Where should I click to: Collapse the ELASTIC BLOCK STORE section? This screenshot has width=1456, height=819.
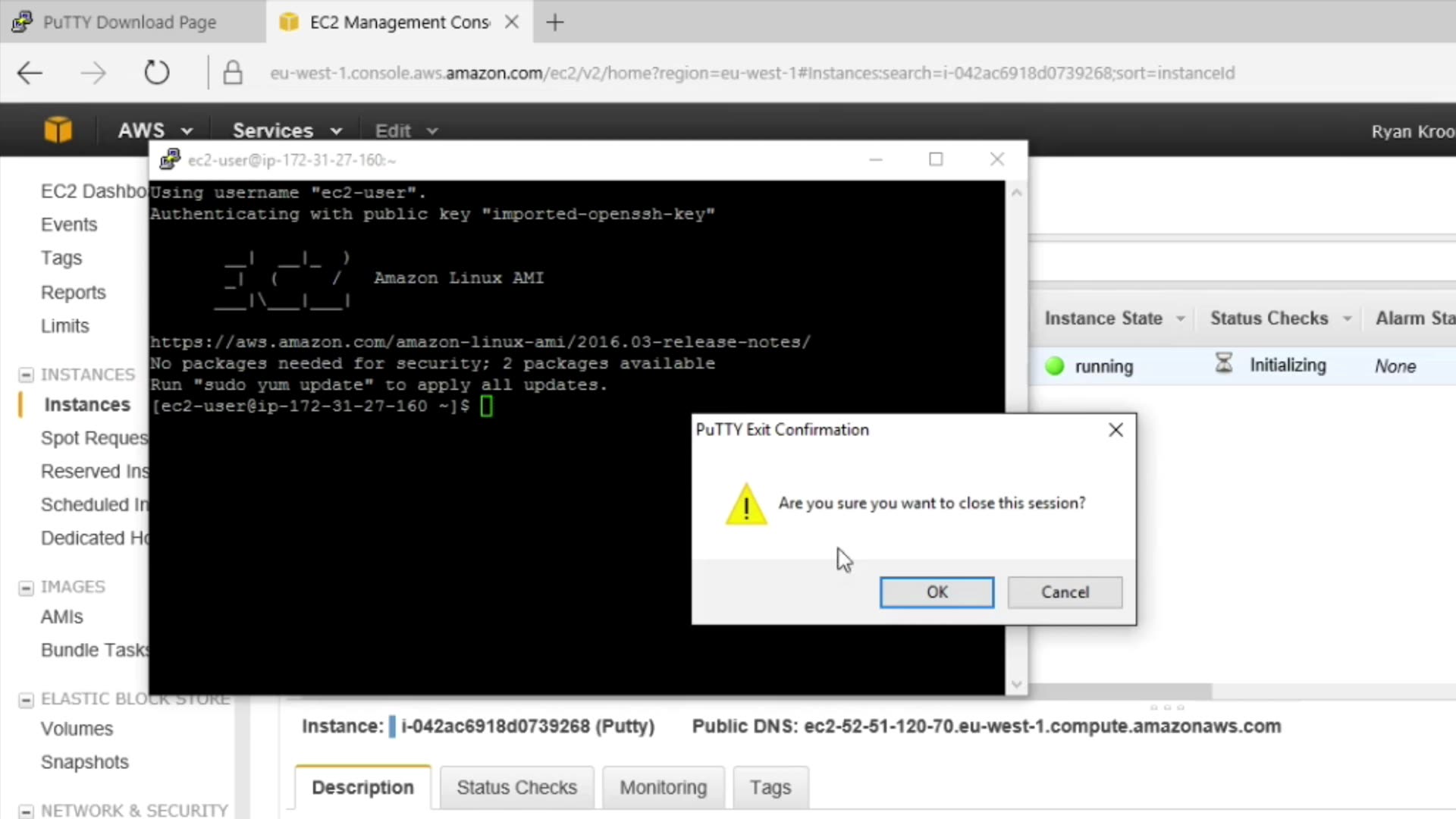[x=26, y=700]
